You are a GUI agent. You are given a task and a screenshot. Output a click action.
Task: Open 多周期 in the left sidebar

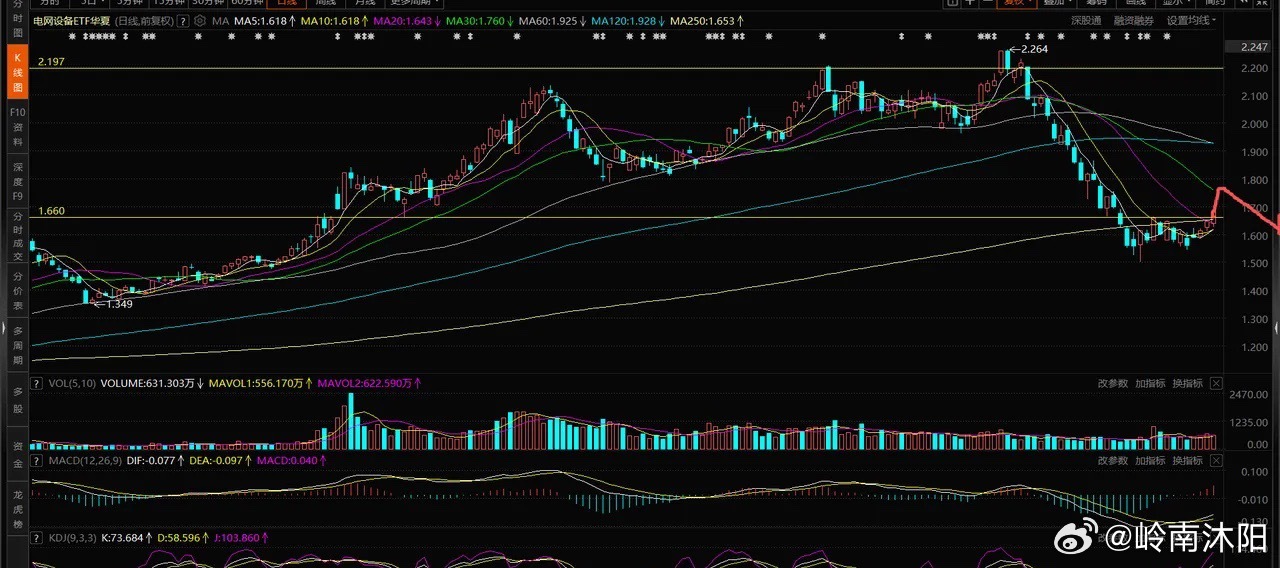click(17, 343)
